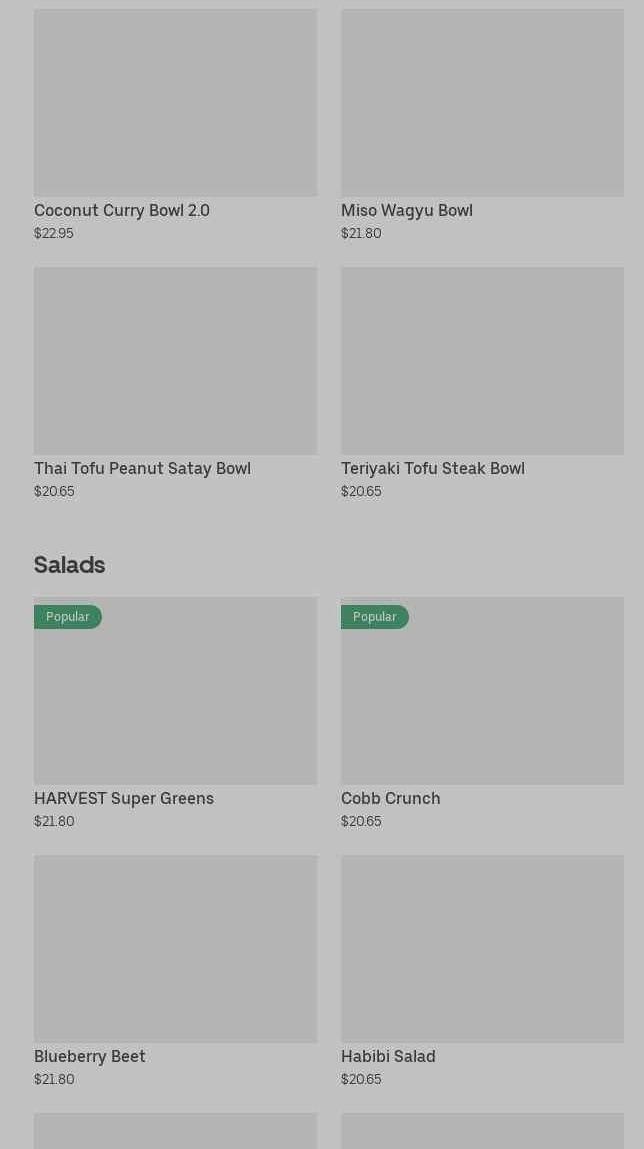Click the Salads section heading
This screenshot has width=644, height=1149.
pyautogui.click(x=70, y=565)
